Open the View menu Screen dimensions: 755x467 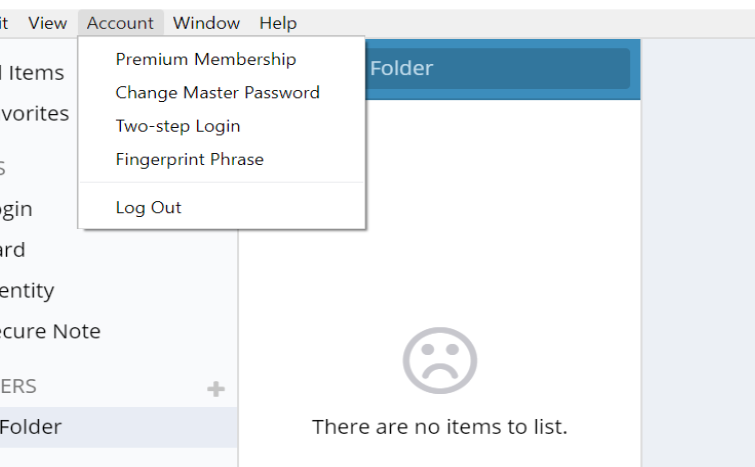[x=48, y=23]
